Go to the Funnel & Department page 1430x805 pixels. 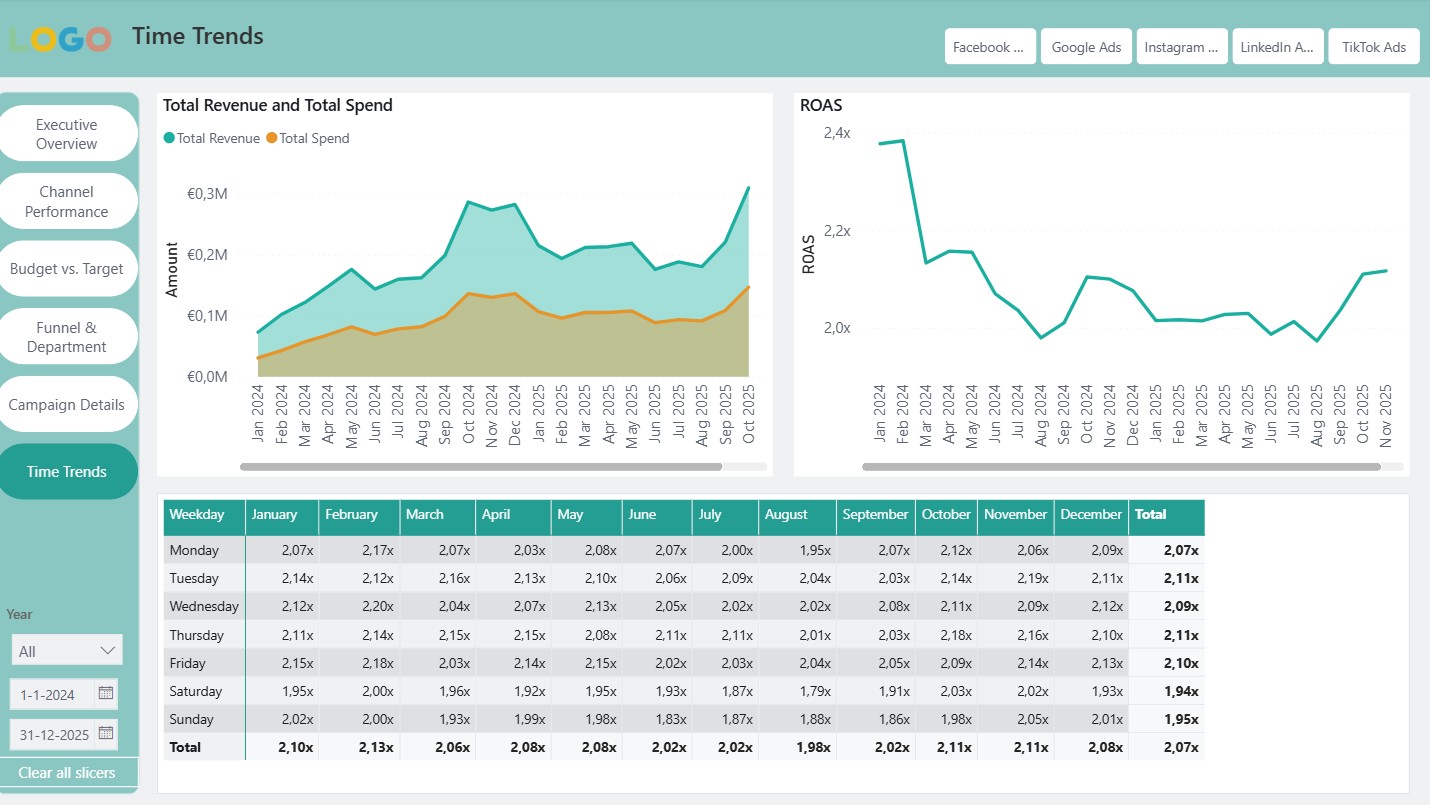pos(68,336)
